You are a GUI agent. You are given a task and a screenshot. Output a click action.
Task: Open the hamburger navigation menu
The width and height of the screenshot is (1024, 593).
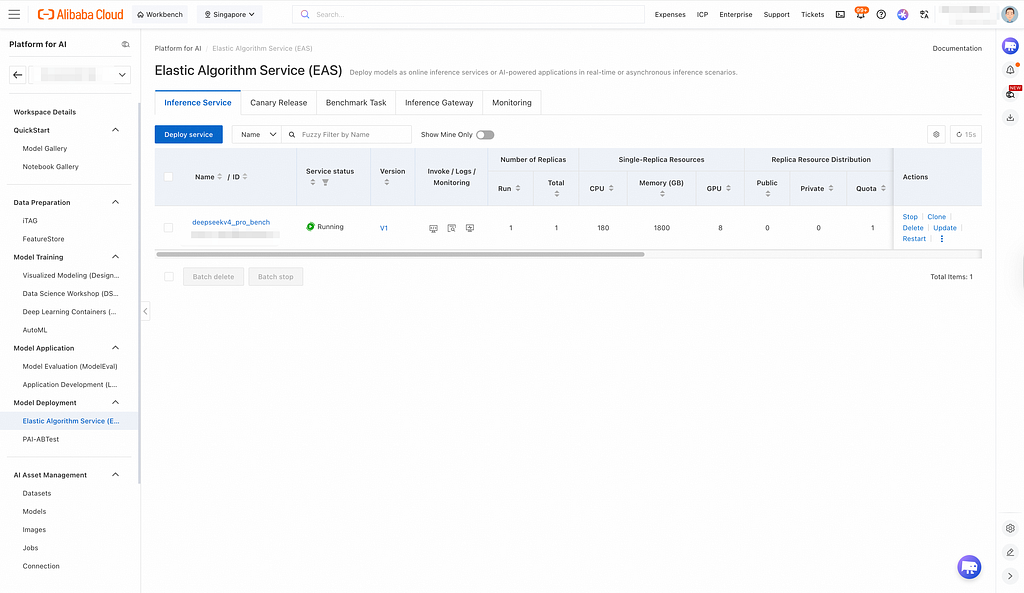click(14, 14)
